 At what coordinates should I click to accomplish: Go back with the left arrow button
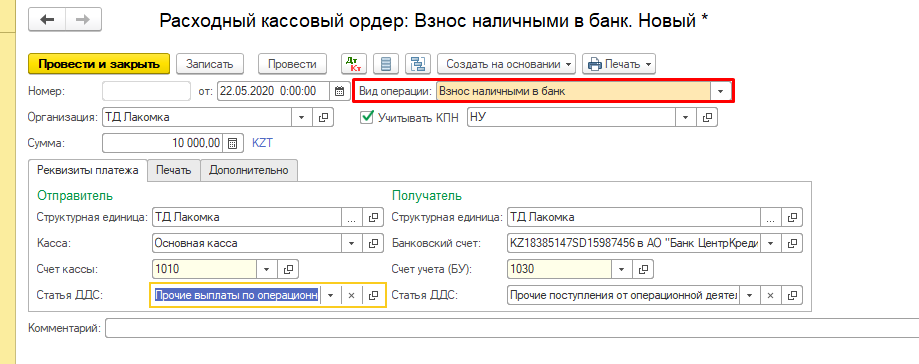pyautogui.click(x=47, y=21)
